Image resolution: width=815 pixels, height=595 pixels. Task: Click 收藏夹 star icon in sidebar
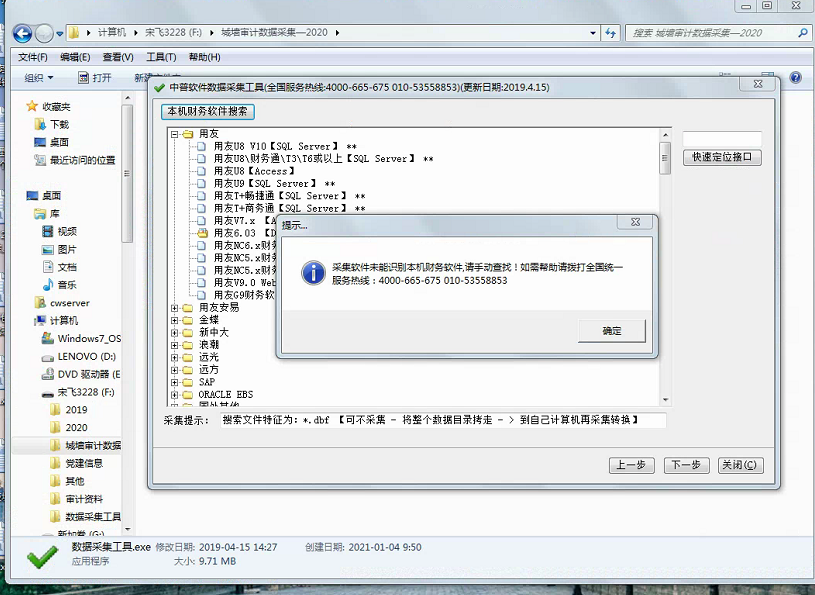[x=32, y=106]
